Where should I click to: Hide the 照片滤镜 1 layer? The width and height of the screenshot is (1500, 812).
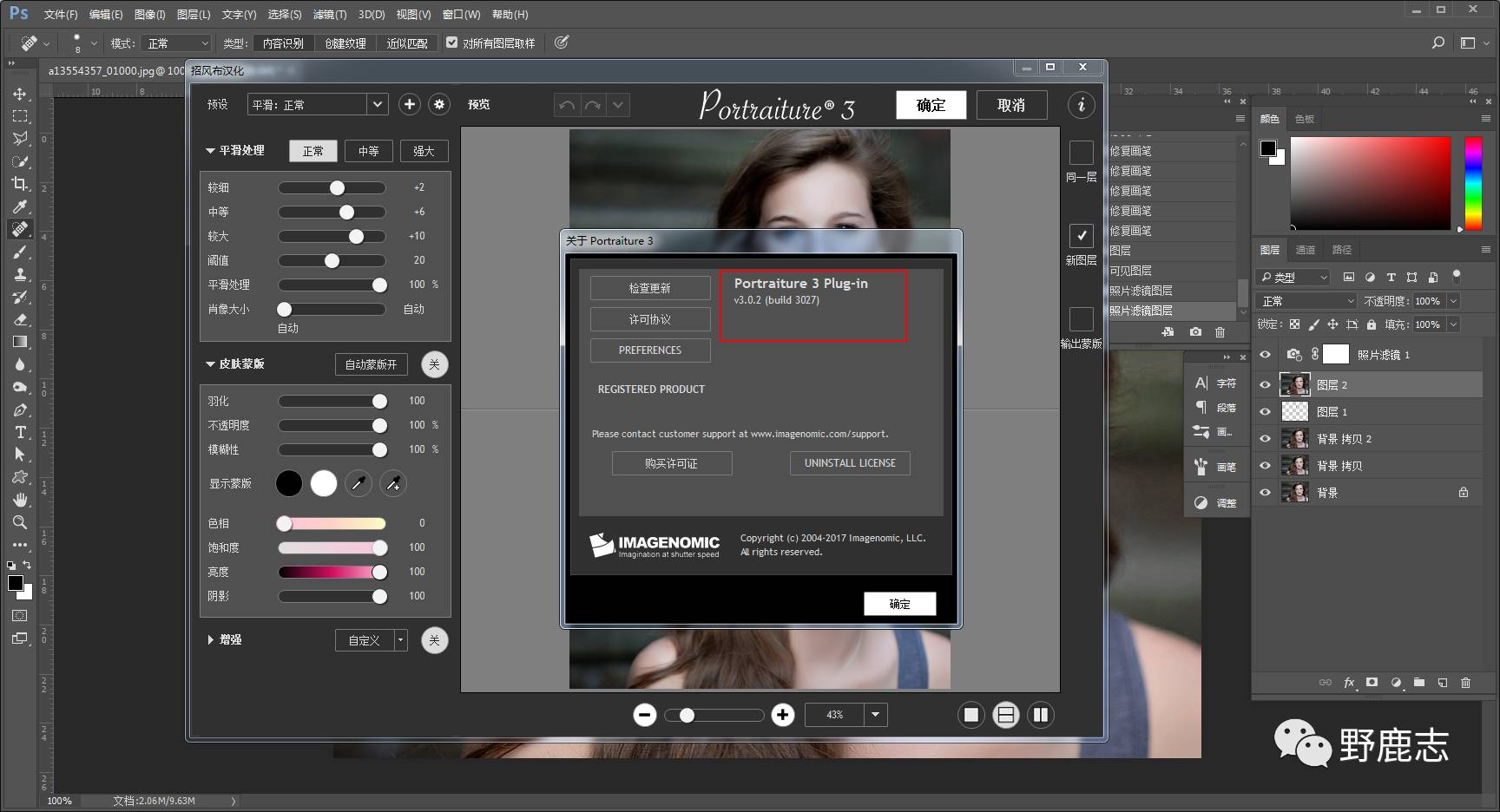pyautogui.click(x=1265, y=354)
